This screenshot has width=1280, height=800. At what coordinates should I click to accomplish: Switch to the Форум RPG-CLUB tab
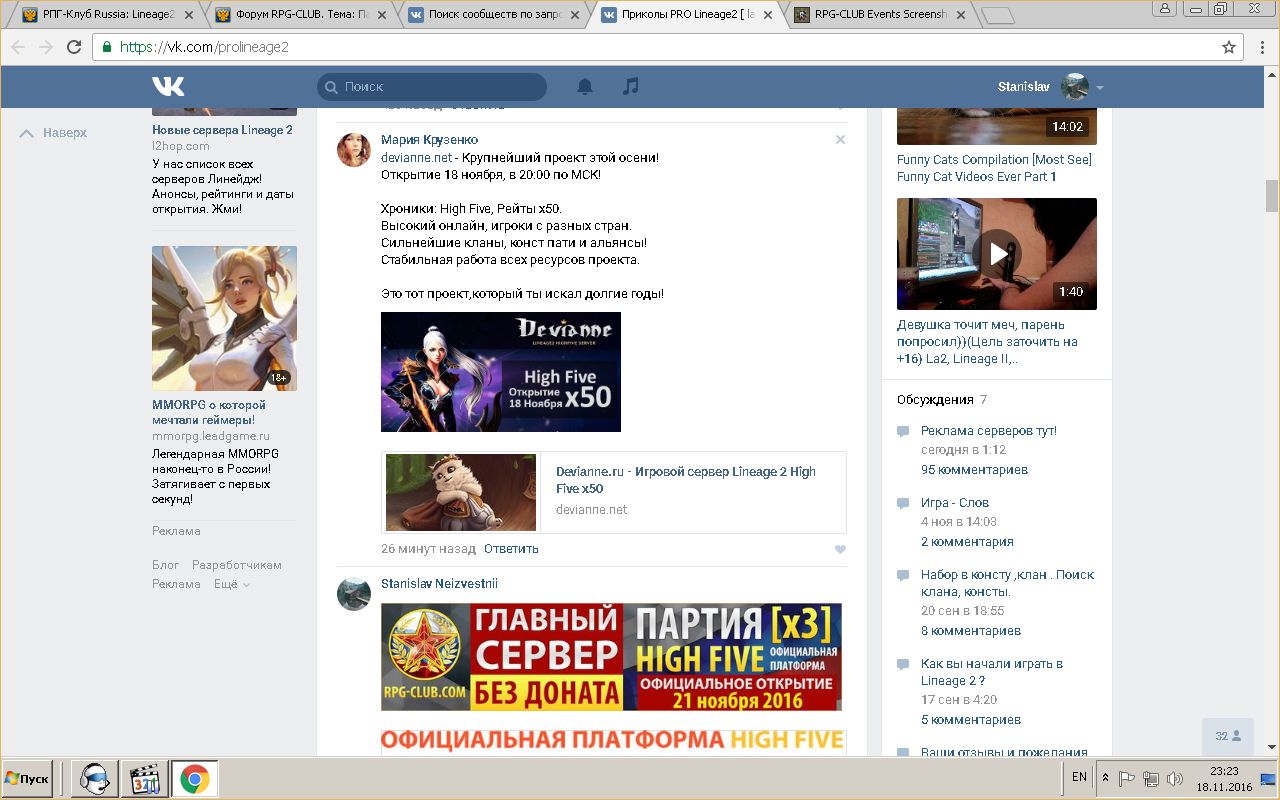click(300, 15)
